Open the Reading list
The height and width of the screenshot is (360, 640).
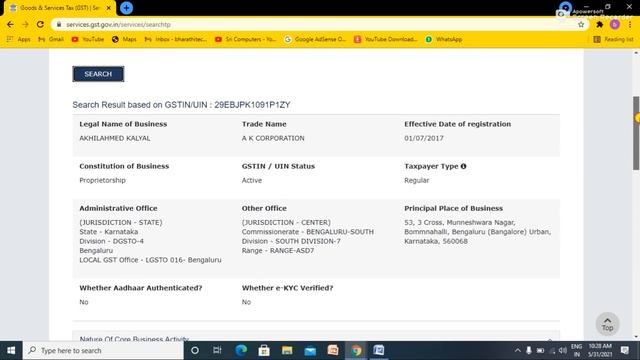tap(613, 39)
